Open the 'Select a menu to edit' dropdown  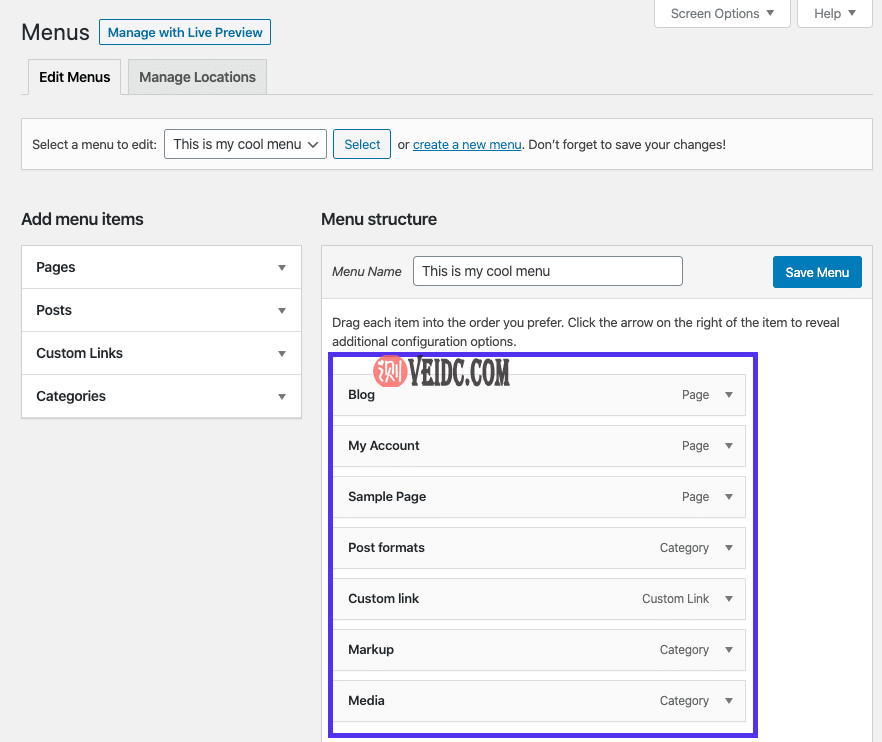[245, 144]
